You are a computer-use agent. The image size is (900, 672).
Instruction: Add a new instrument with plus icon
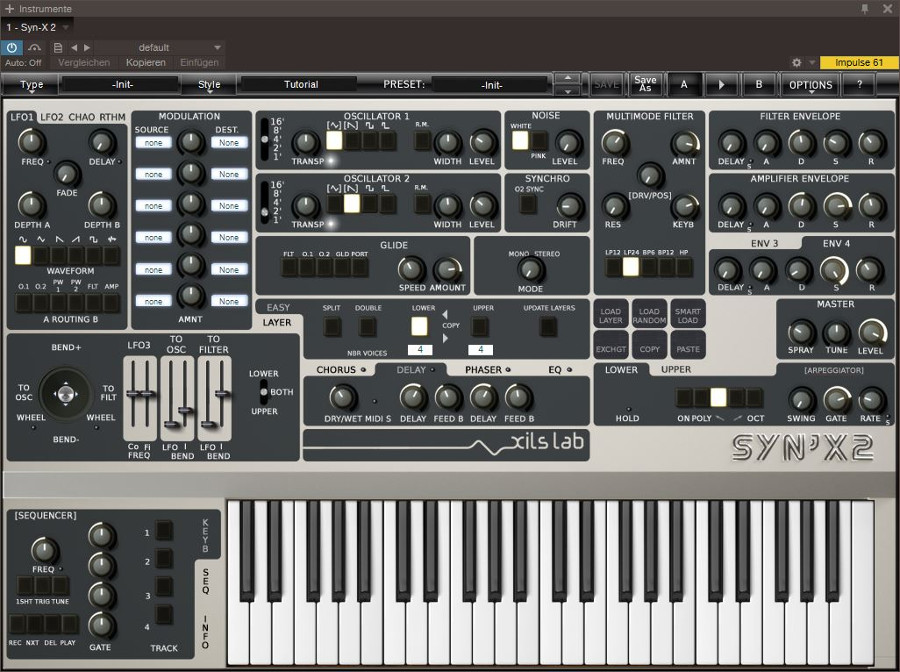click(x=9, y=9)
